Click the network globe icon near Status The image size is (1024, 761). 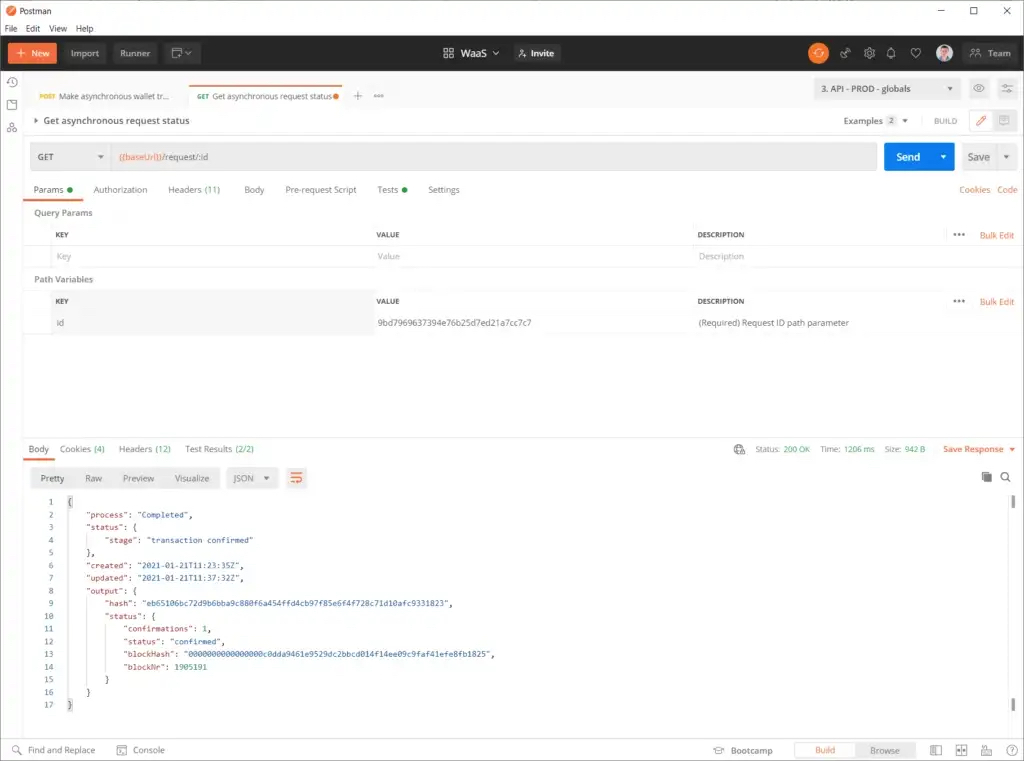(x=739, y=449)
